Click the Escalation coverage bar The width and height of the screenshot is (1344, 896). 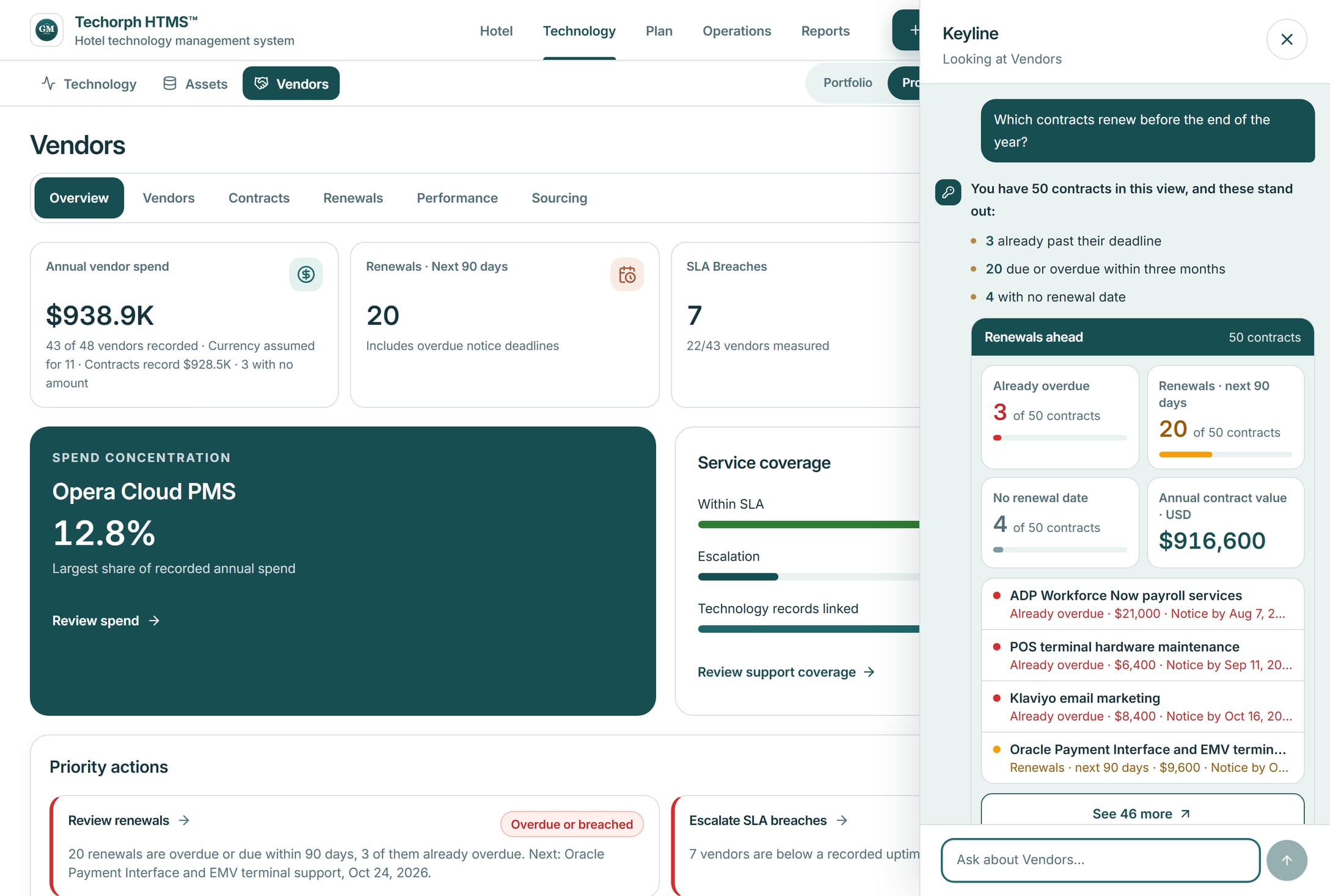click(x=809, y=577)
